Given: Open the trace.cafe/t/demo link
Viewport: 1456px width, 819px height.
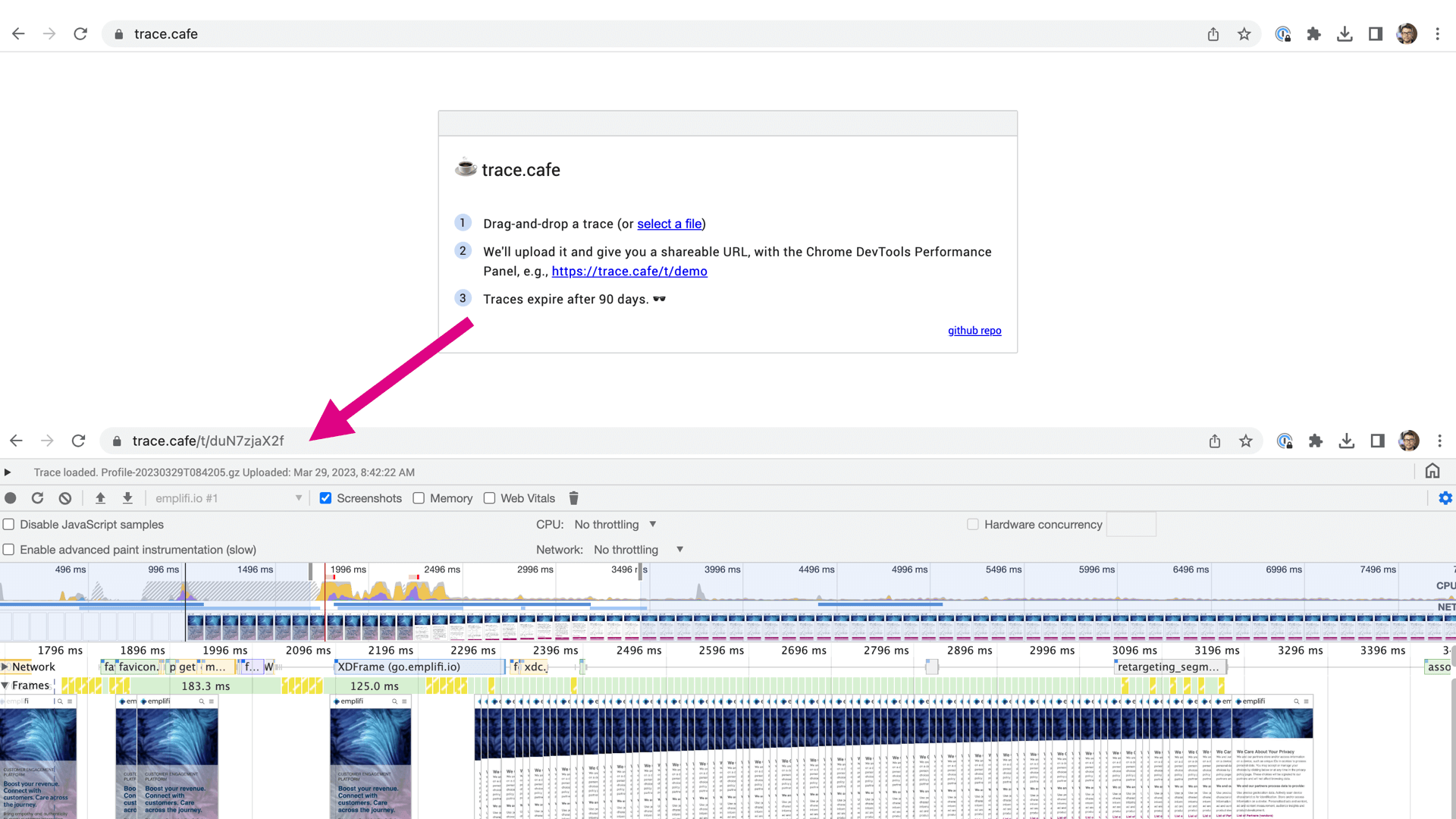Looking at the screenshot, I should (x=629, y=271).
